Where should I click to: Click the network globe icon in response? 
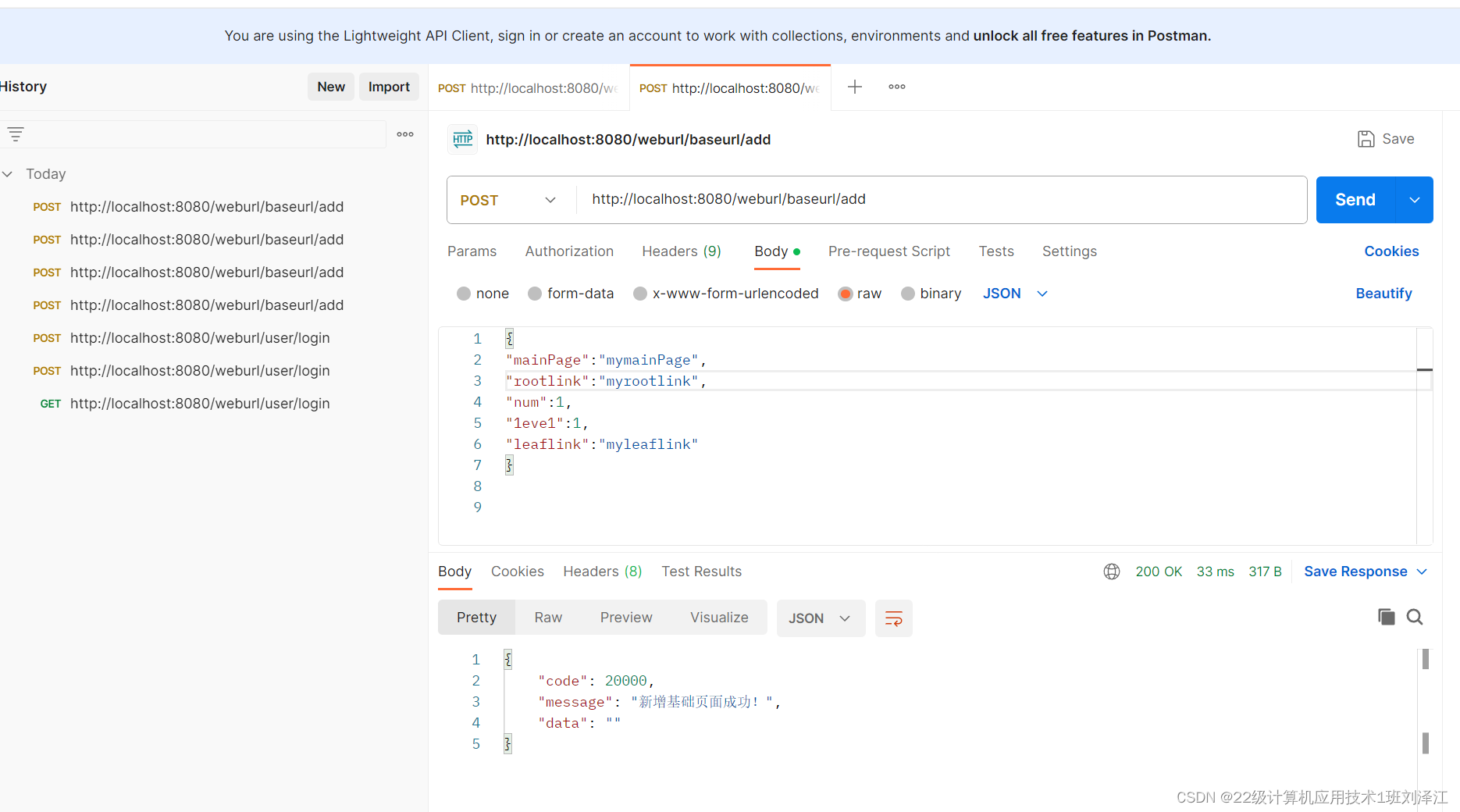1112,572
